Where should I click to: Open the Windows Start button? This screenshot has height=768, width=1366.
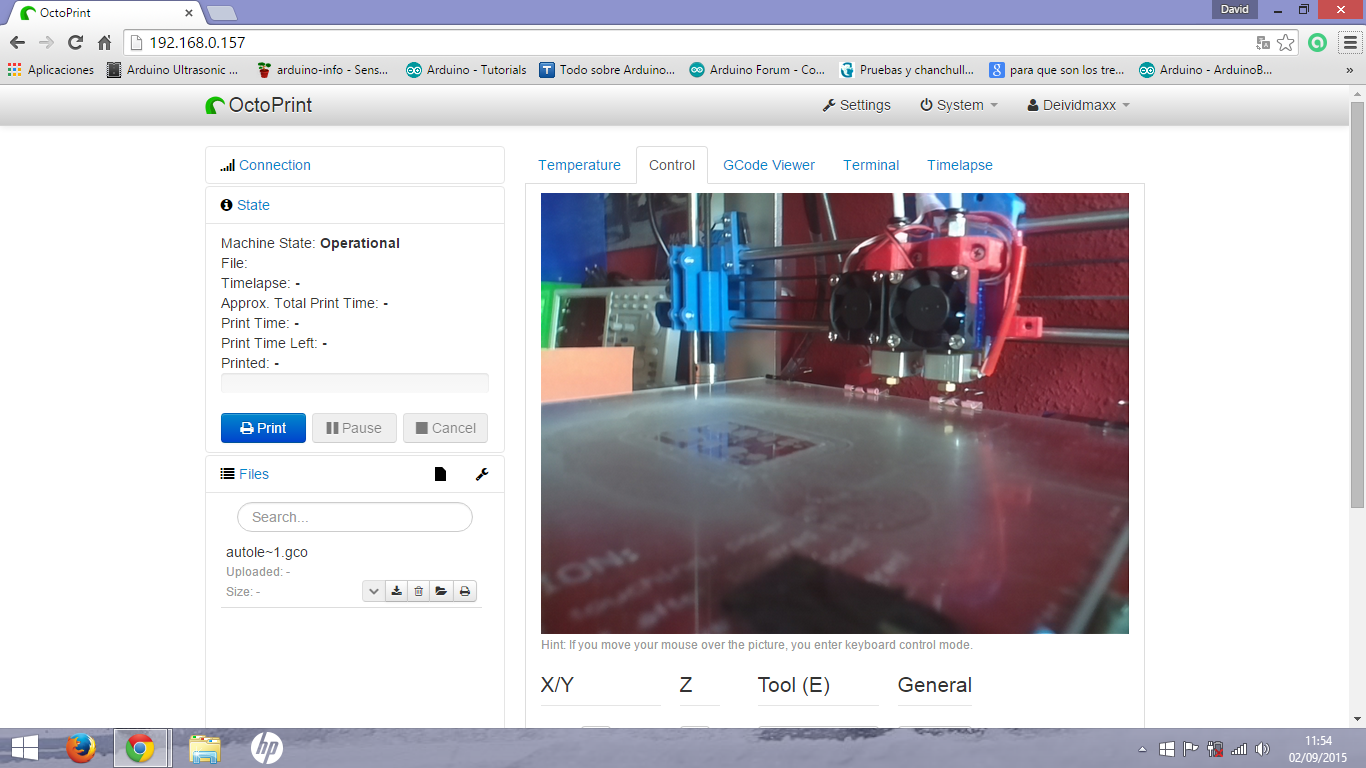pos(25,747)
